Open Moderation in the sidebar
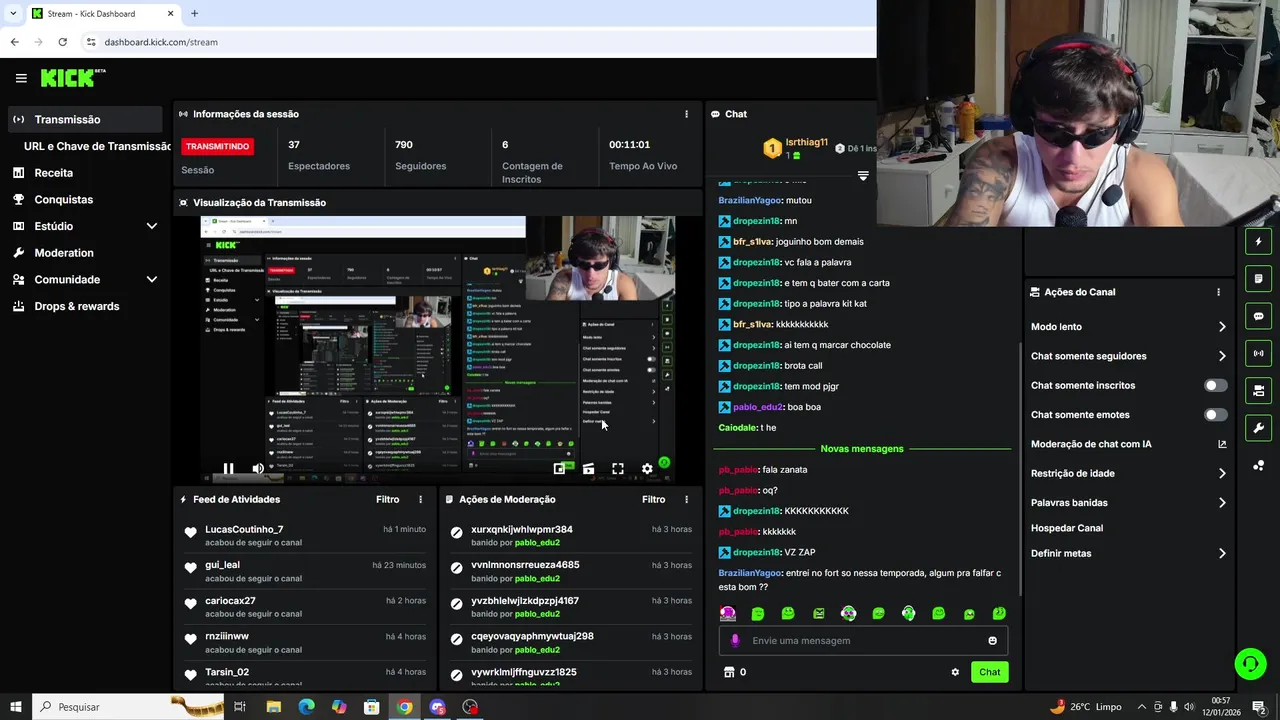 tap(64, 253)
